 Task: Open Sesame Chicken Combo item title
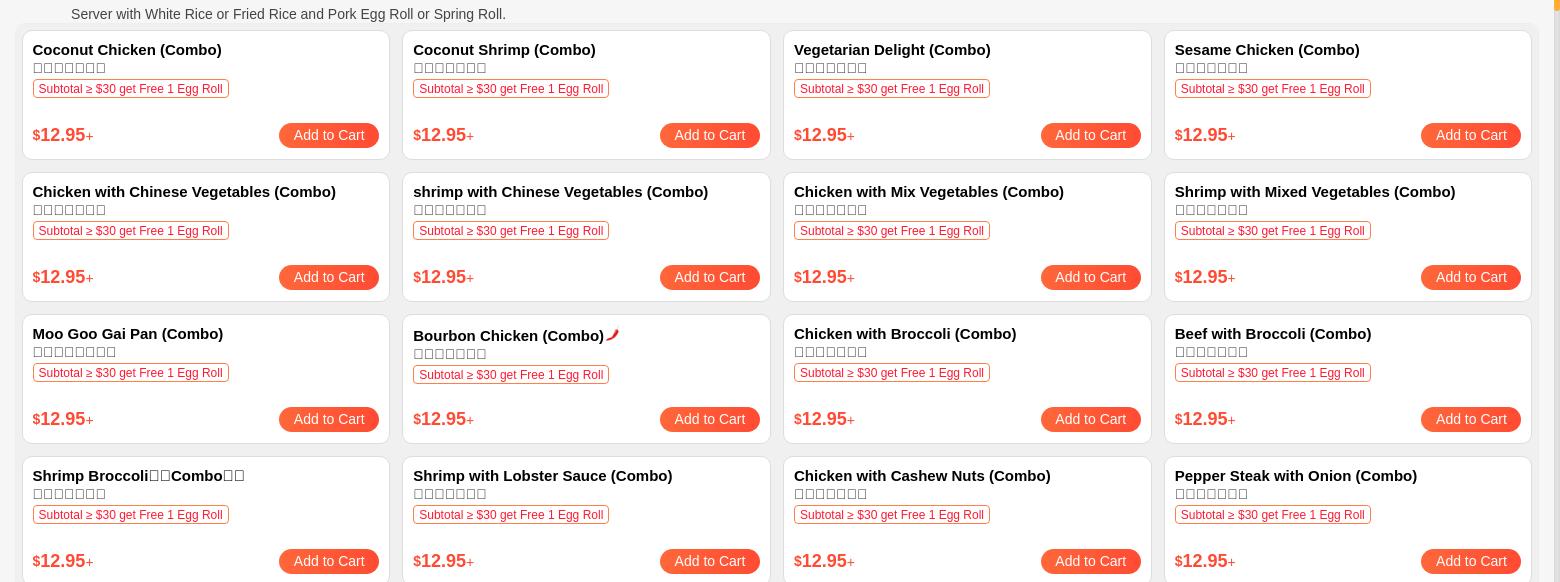coord(1266,49)
